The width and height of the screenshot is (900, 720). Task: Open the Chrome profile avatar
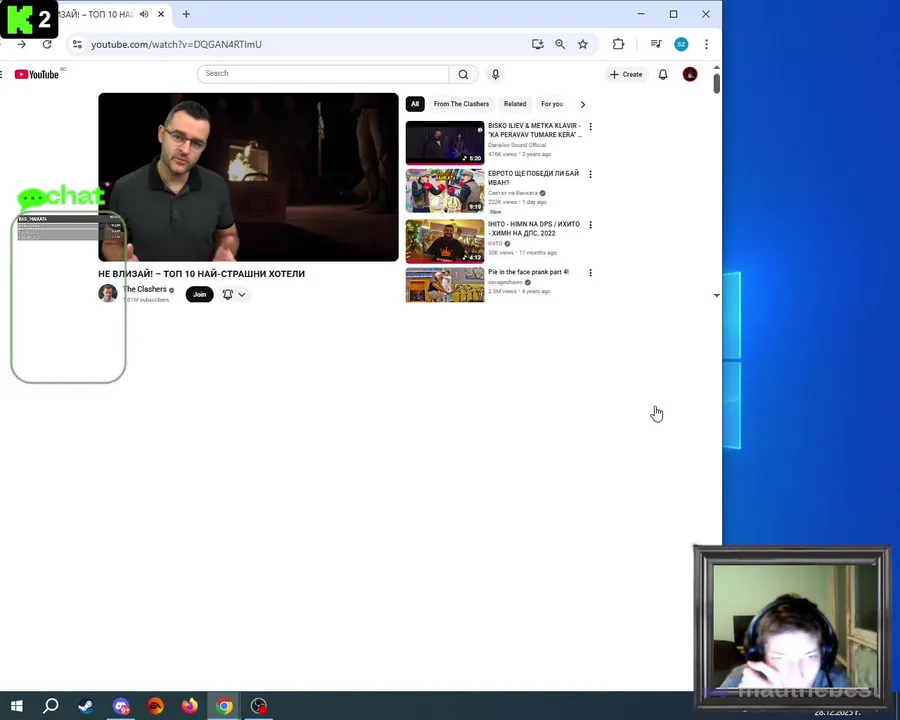[x=681, y=44]
